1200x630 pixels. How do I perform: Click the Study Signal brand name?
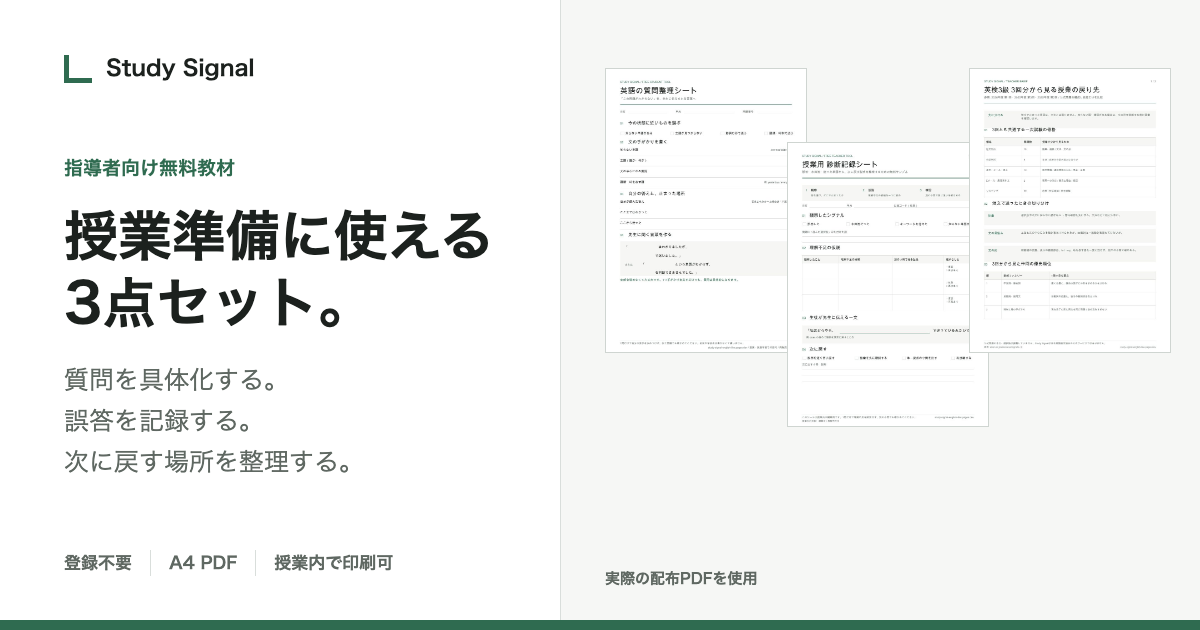click(x=180, y=68)
